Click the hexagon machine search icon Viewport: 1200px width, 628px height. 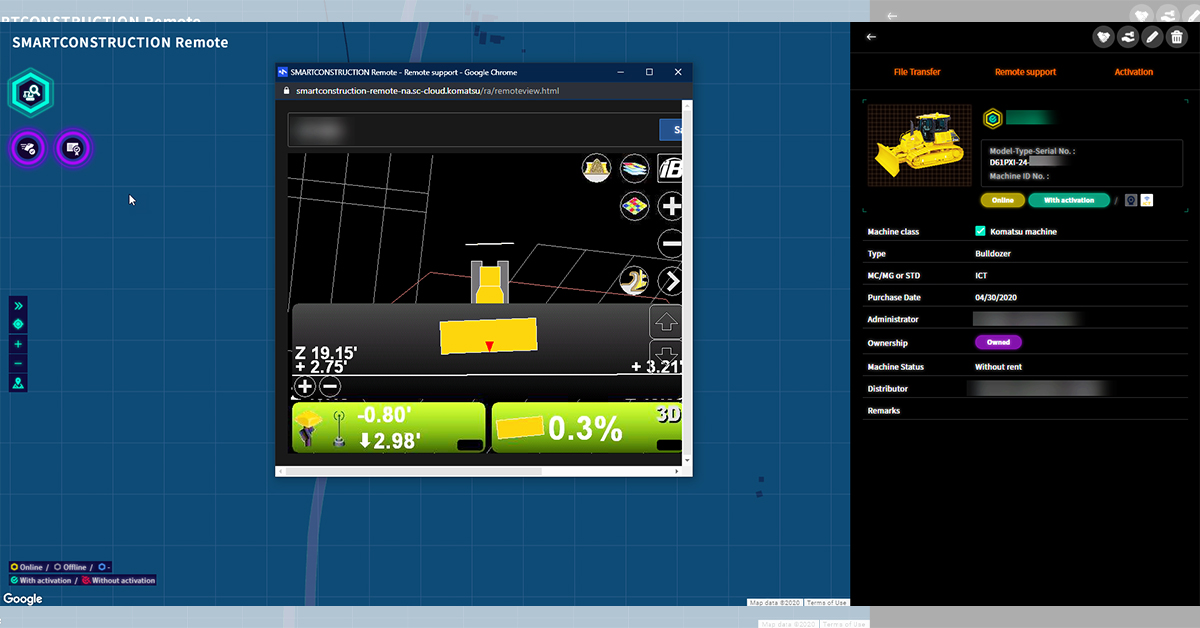coord(31,93)
